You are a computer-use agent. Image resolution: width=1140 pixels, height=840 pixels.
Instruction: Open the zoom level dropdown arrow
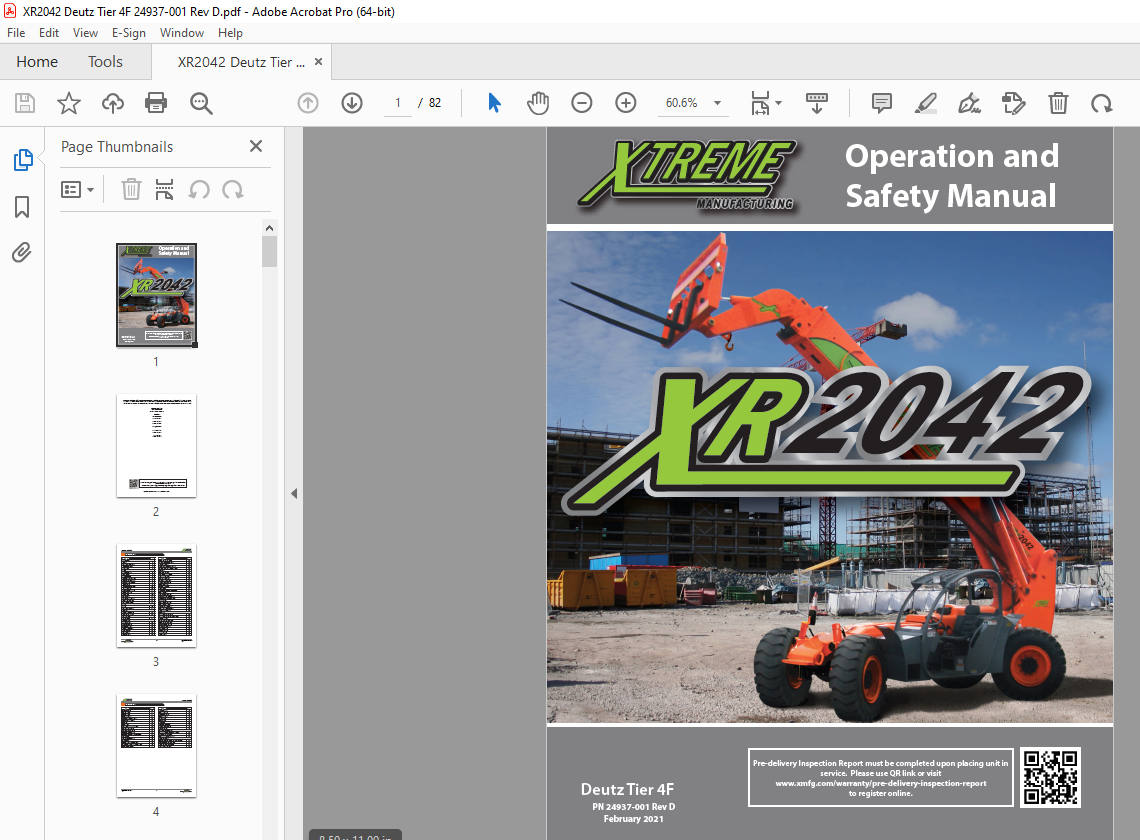click(x=718, y=103)
